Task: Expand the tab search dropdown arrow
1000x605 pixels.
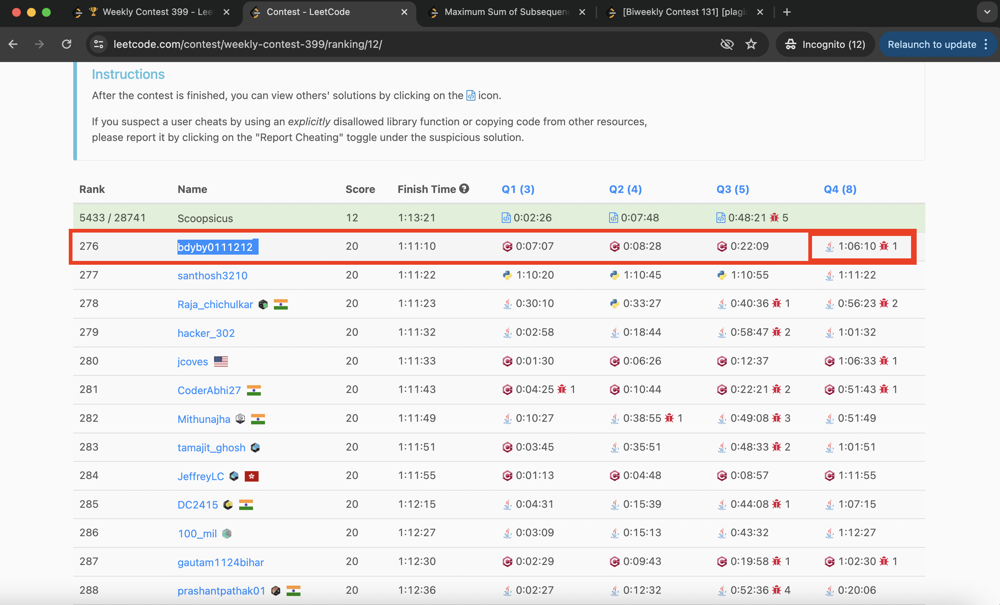Action: 986,12
